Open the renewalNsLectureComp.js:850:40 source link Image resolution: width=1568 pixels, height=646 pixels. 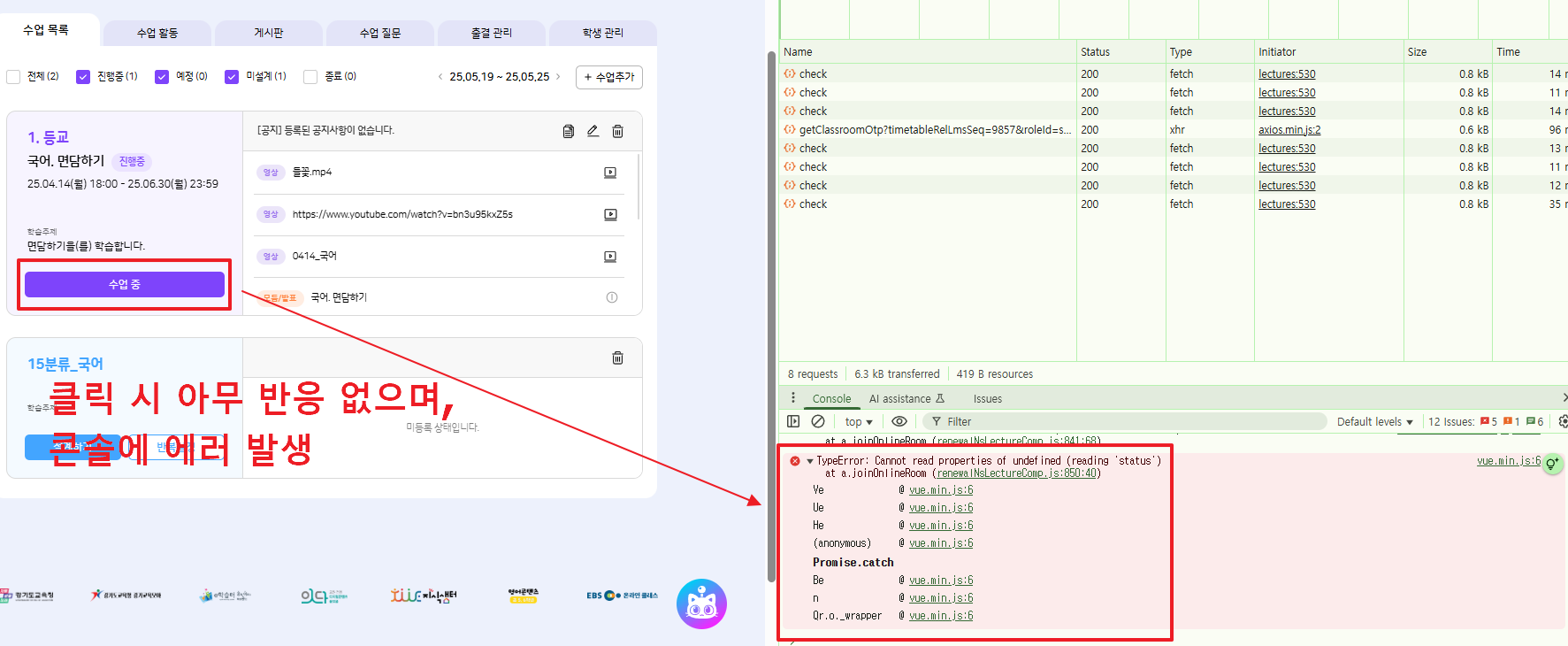[1016, 473]
